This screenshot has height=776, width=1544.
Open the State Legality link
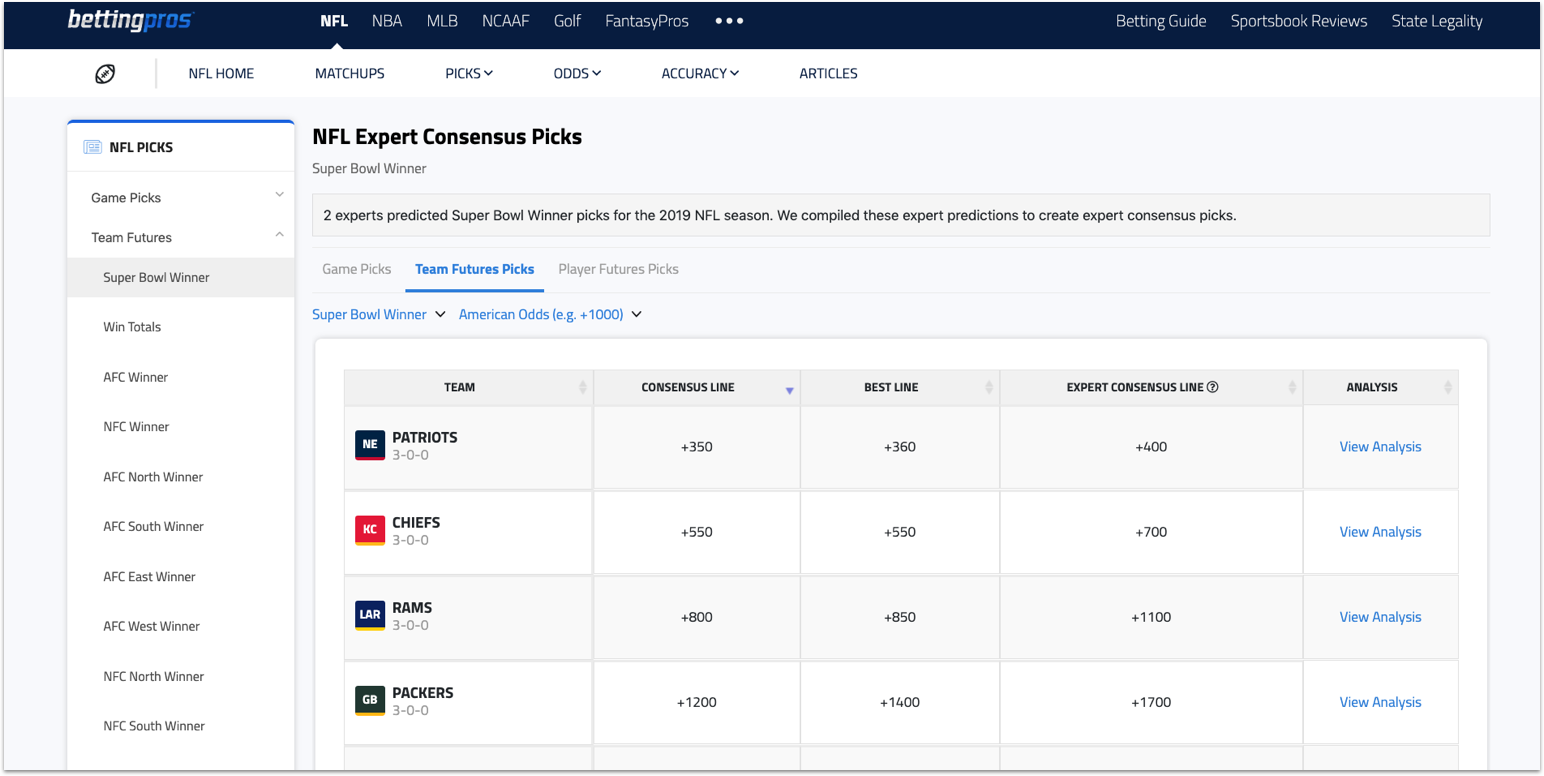1437,21
